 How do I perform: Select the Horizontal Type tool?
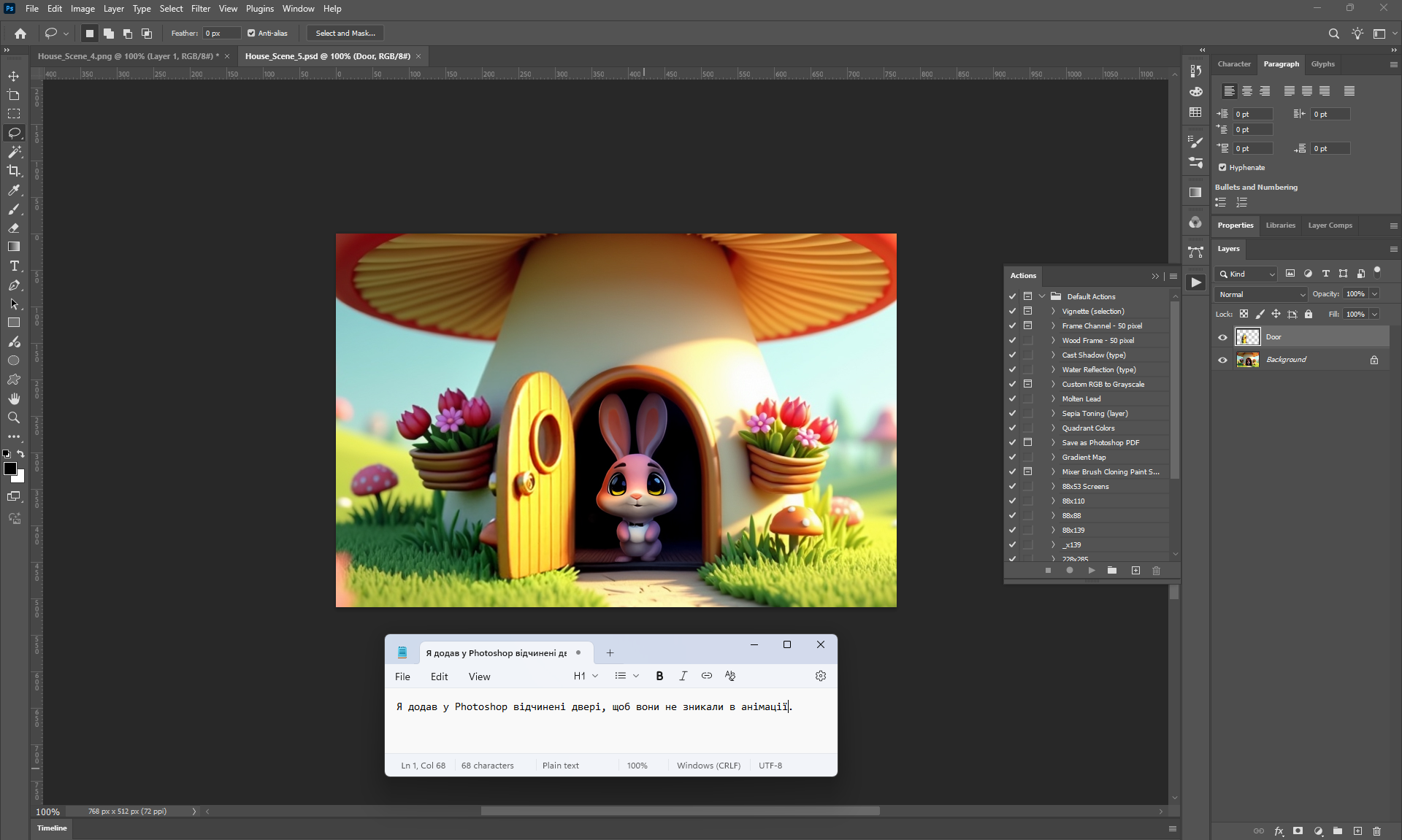click(14, 266)
